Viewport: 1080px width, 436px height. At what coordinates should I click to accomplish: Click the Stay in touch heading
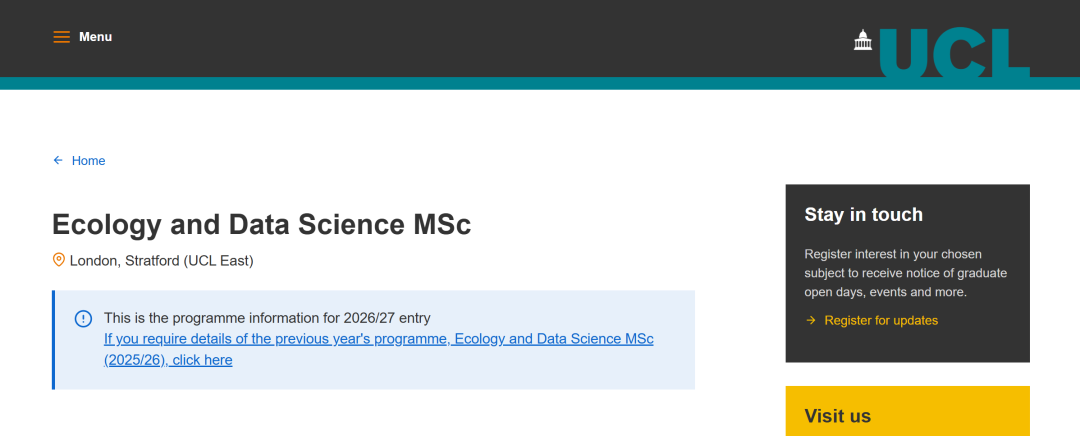[x=863, y=215]
